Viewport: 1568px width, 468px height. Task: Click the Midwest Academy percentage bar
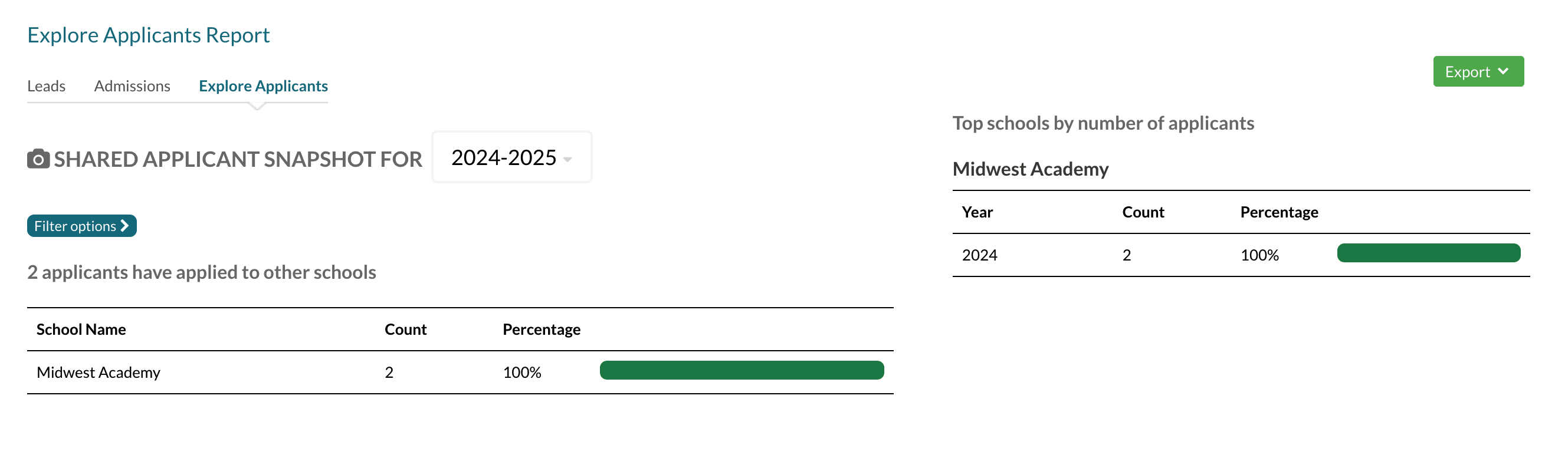[741, 371]
